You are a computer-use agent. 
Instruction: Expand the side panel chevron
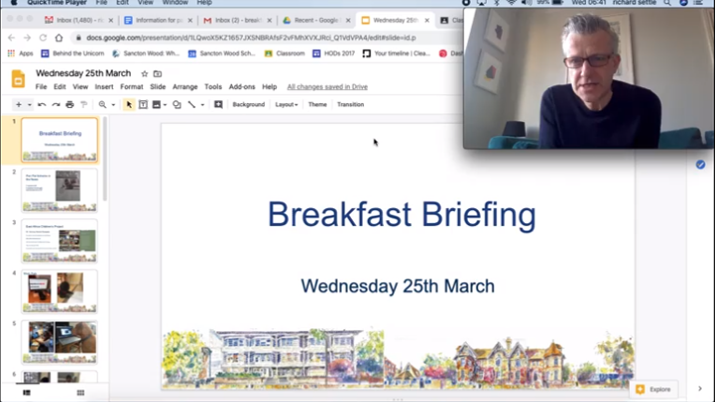pos(700,389)
